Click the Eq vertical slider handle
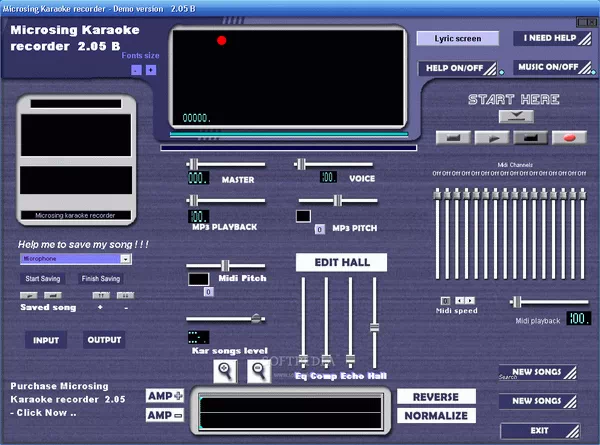Screen dimensions: 600x445 click(x=303, y=360)
